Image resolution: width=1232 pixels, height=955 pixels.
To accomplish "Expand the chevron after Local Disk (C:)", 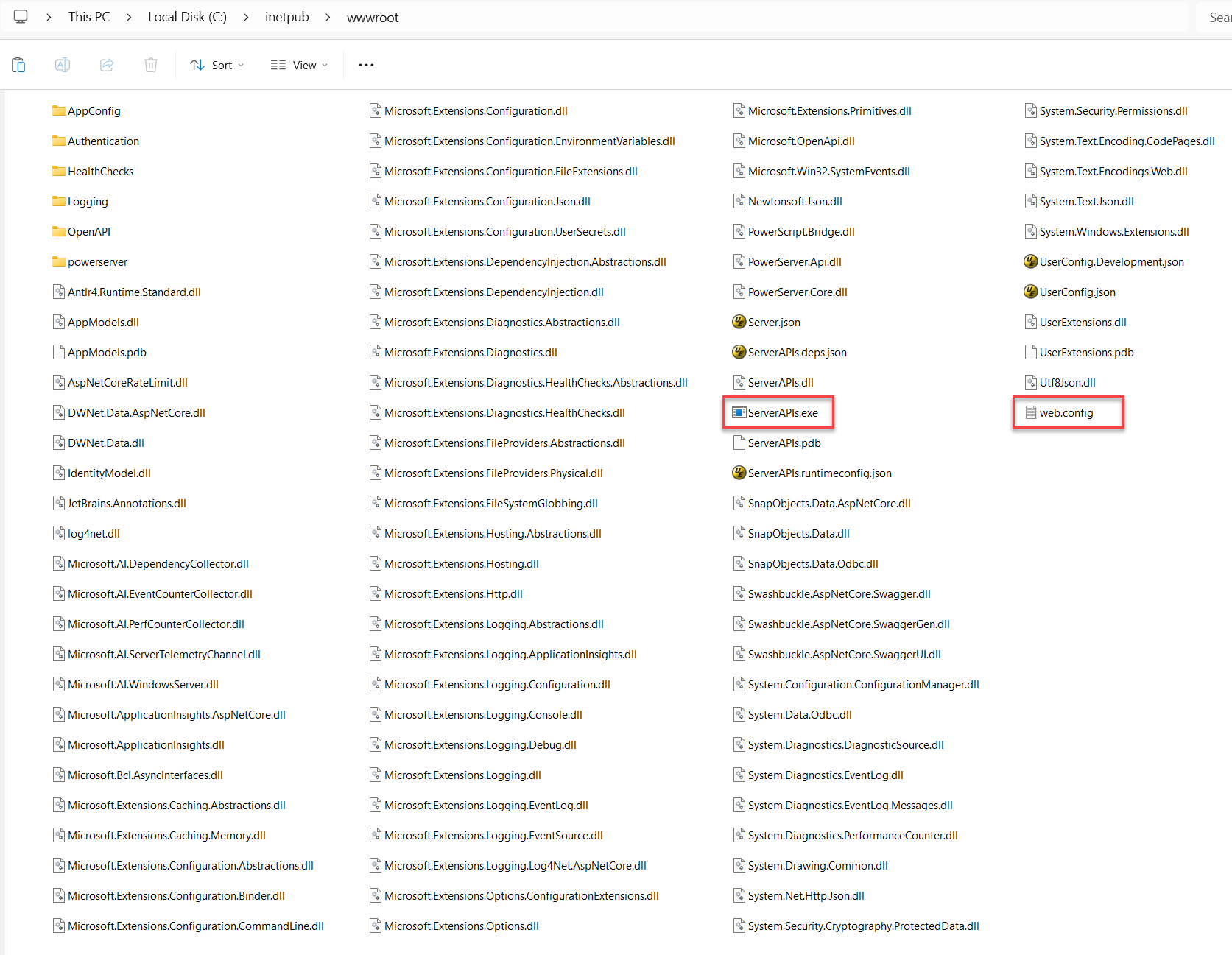I will point(246,17).
